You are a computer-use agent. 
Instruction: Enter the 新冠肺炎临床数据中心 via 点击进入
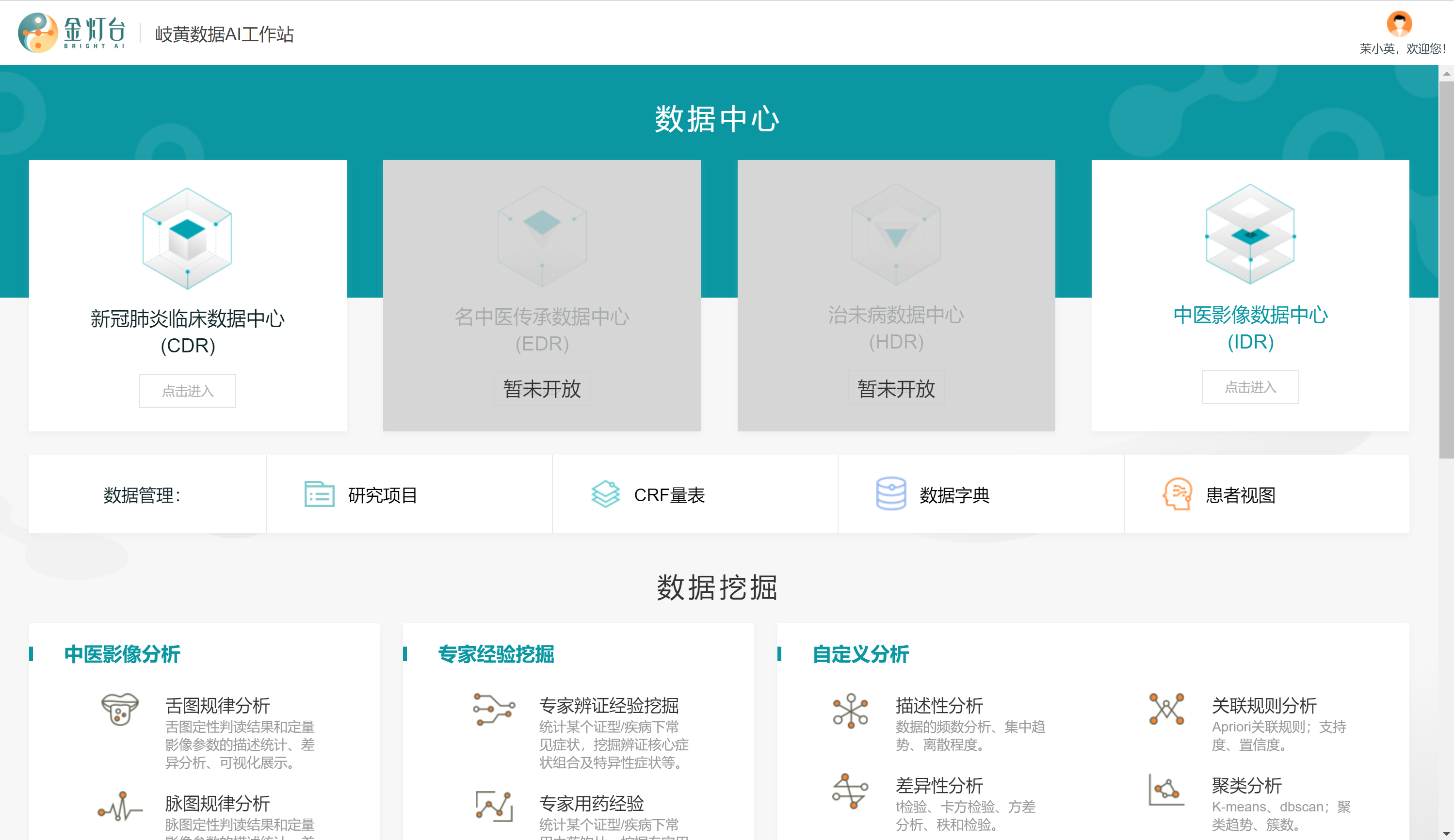(187, 391)
